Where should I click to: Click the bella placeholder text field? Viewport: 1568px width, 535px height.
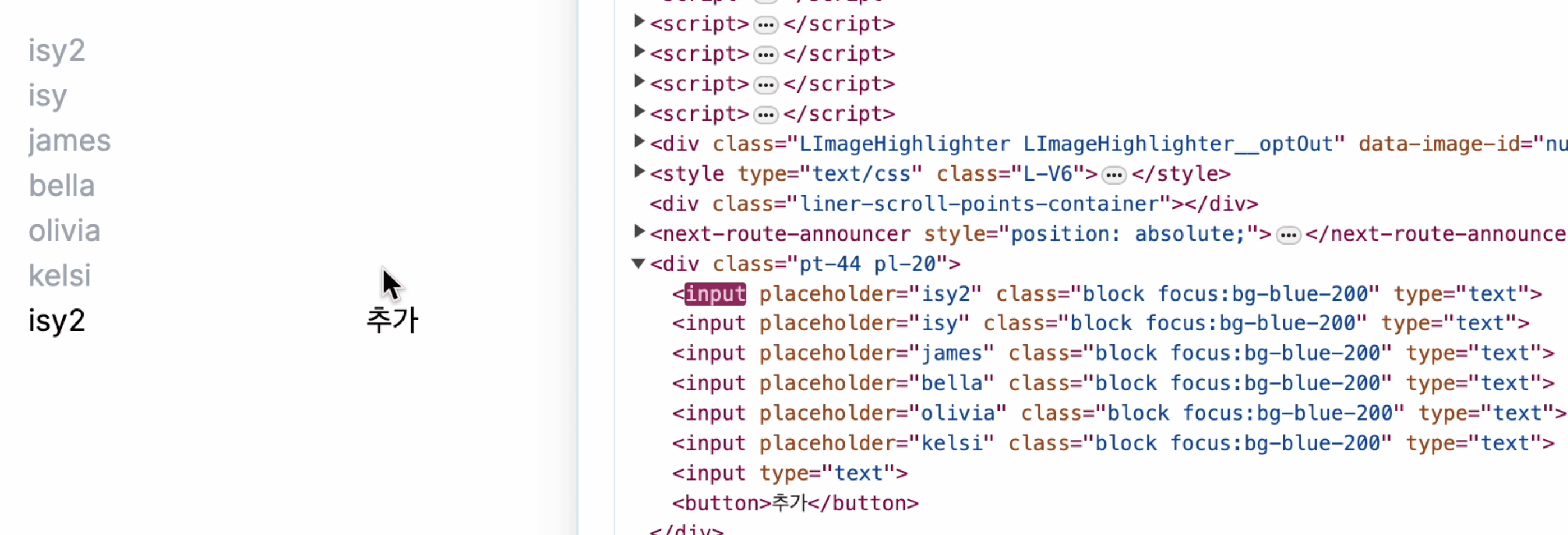pyautogui.click(x=122, y=186)
